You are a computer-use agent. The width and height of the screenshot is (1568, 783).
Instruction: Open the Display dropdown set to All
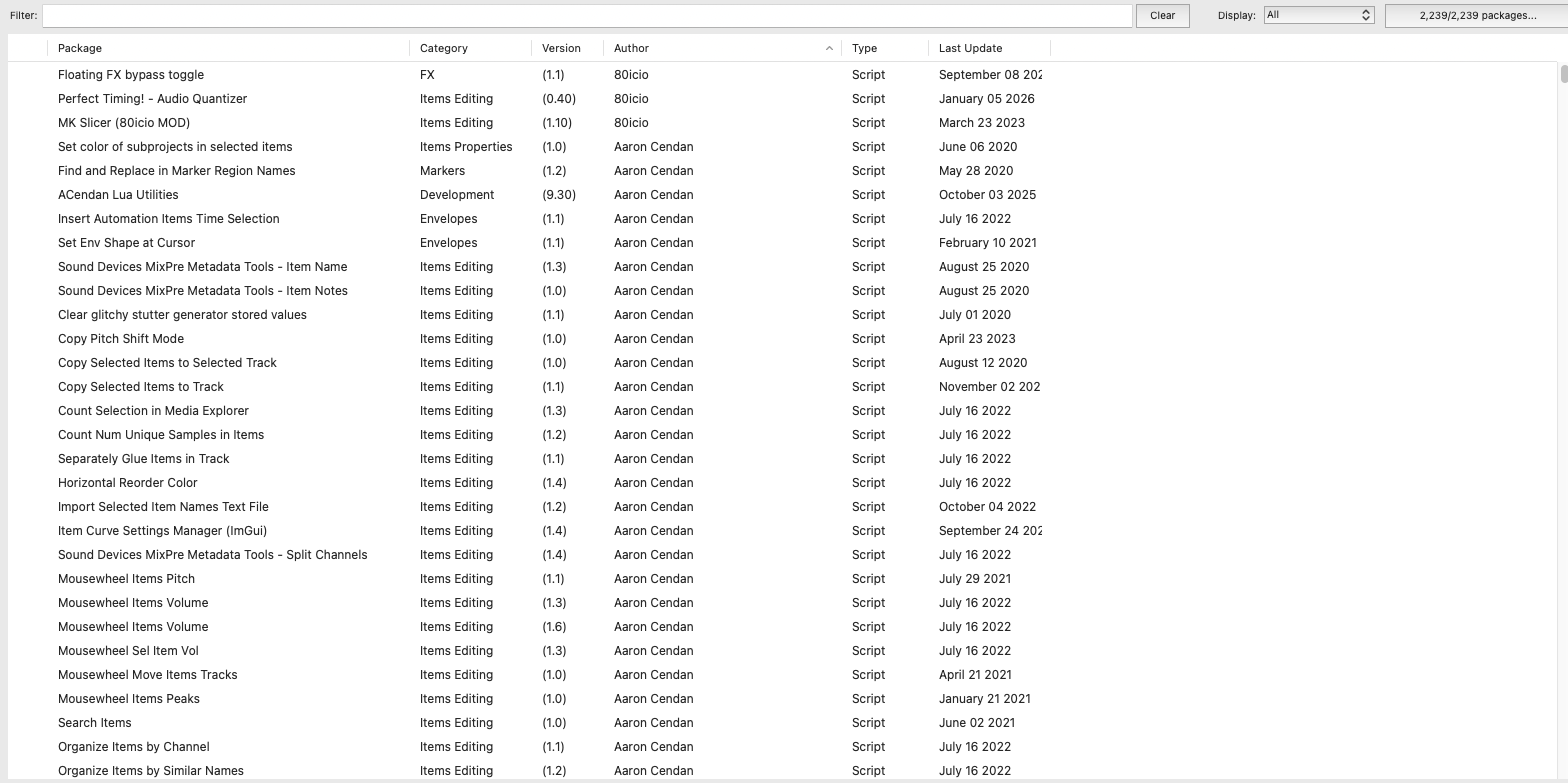tap(1318, 15)
